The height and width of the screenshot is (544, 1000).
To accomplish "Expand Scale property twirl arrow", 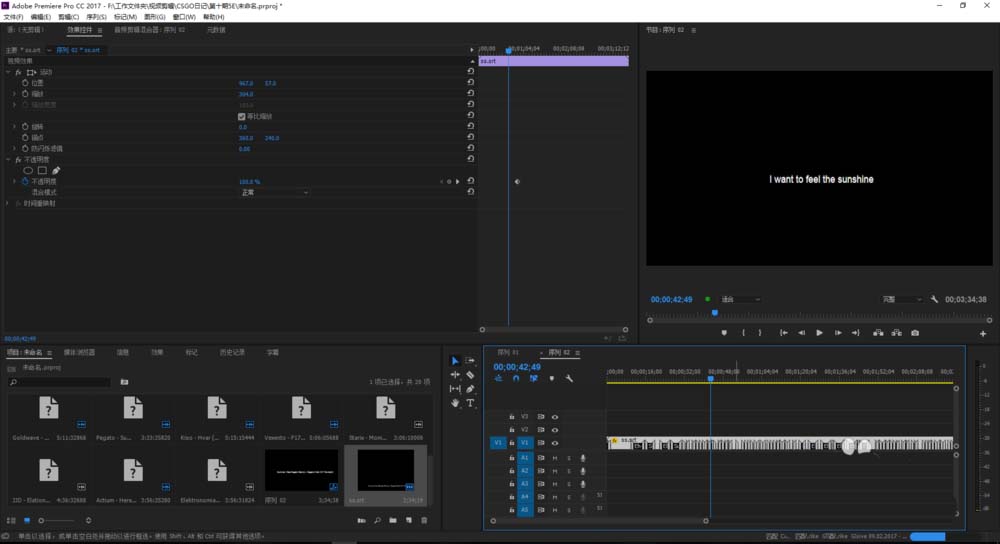I will (x=15, y=94).
